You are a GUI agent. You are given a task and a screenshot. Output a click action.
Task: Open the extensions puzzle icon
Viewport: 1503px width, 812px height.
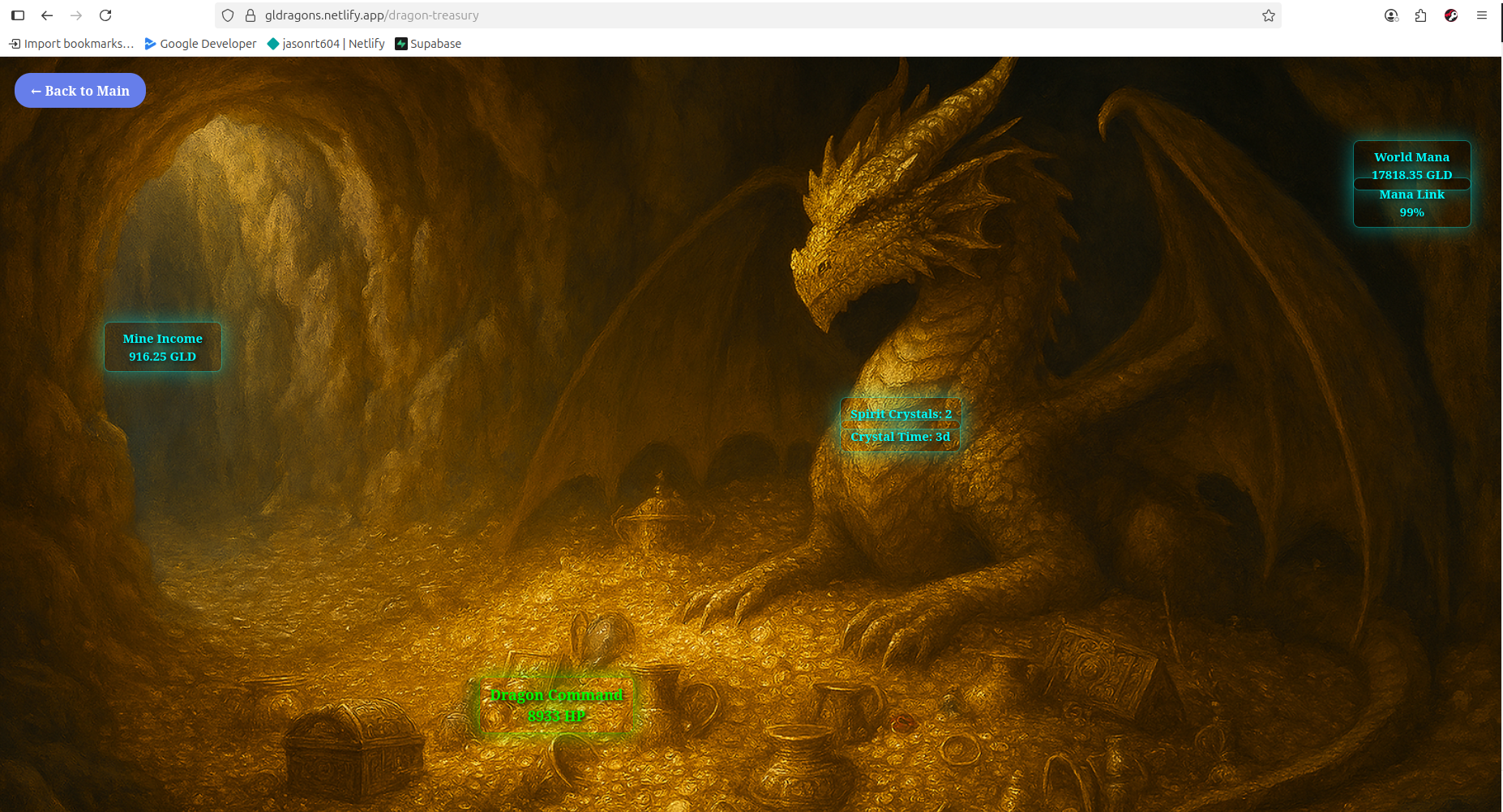1420,15
